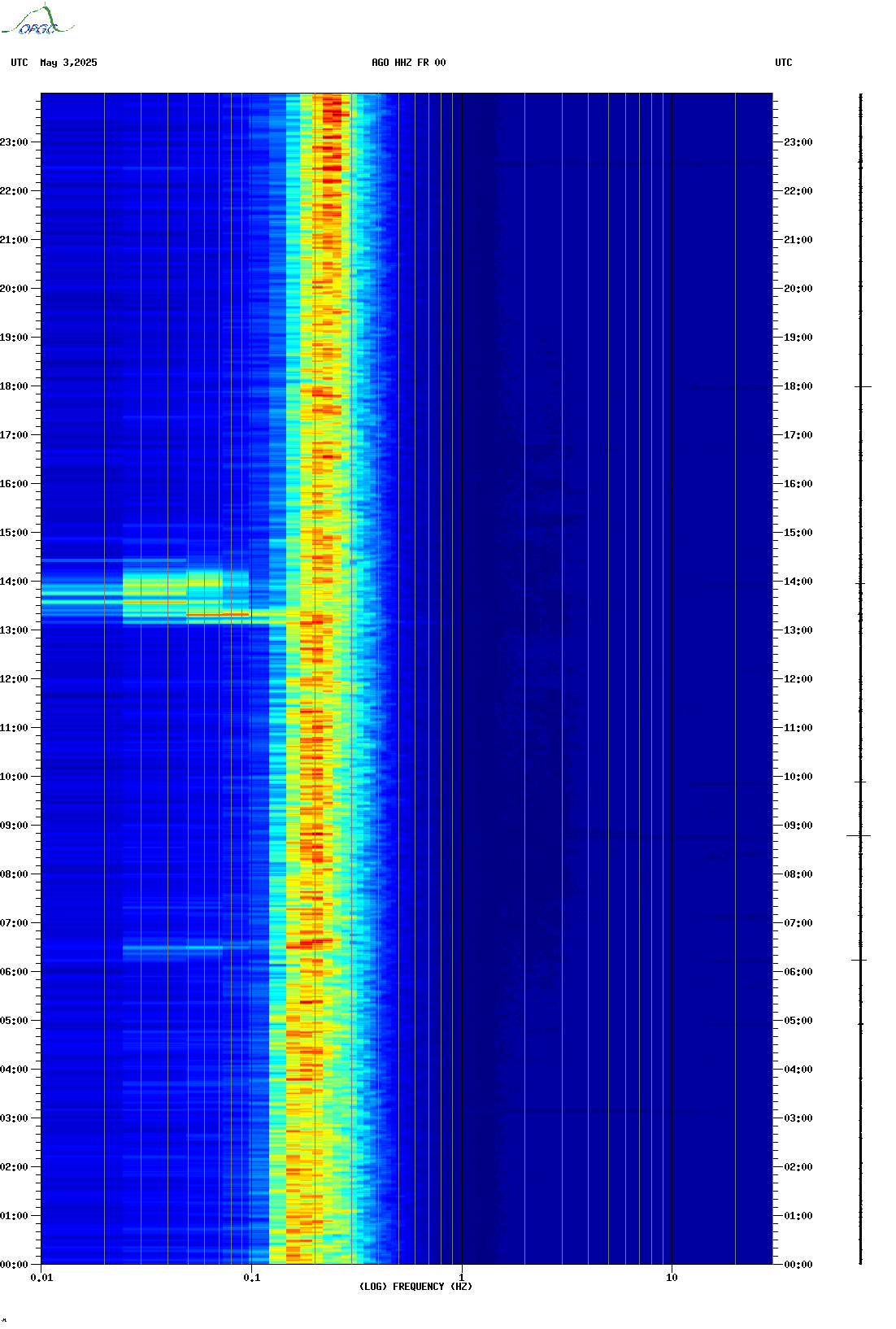This screenshot has height=1329, width=896.
Task: Click the 'AGO HHZ FR 00' station title
Action: click(409, 63)
